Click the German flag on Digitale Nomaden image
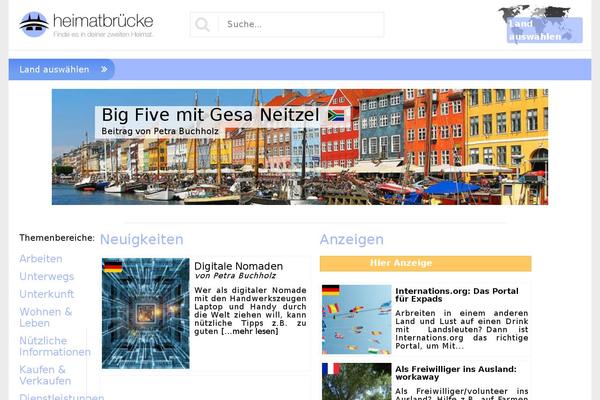 113,266
